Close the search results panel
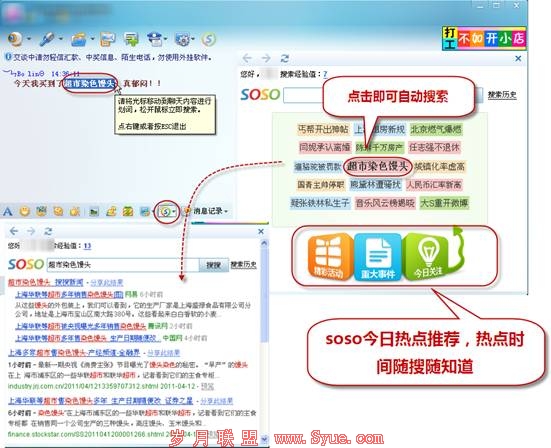The height and width of the screenshot is (448, 551). click(261, 231)
